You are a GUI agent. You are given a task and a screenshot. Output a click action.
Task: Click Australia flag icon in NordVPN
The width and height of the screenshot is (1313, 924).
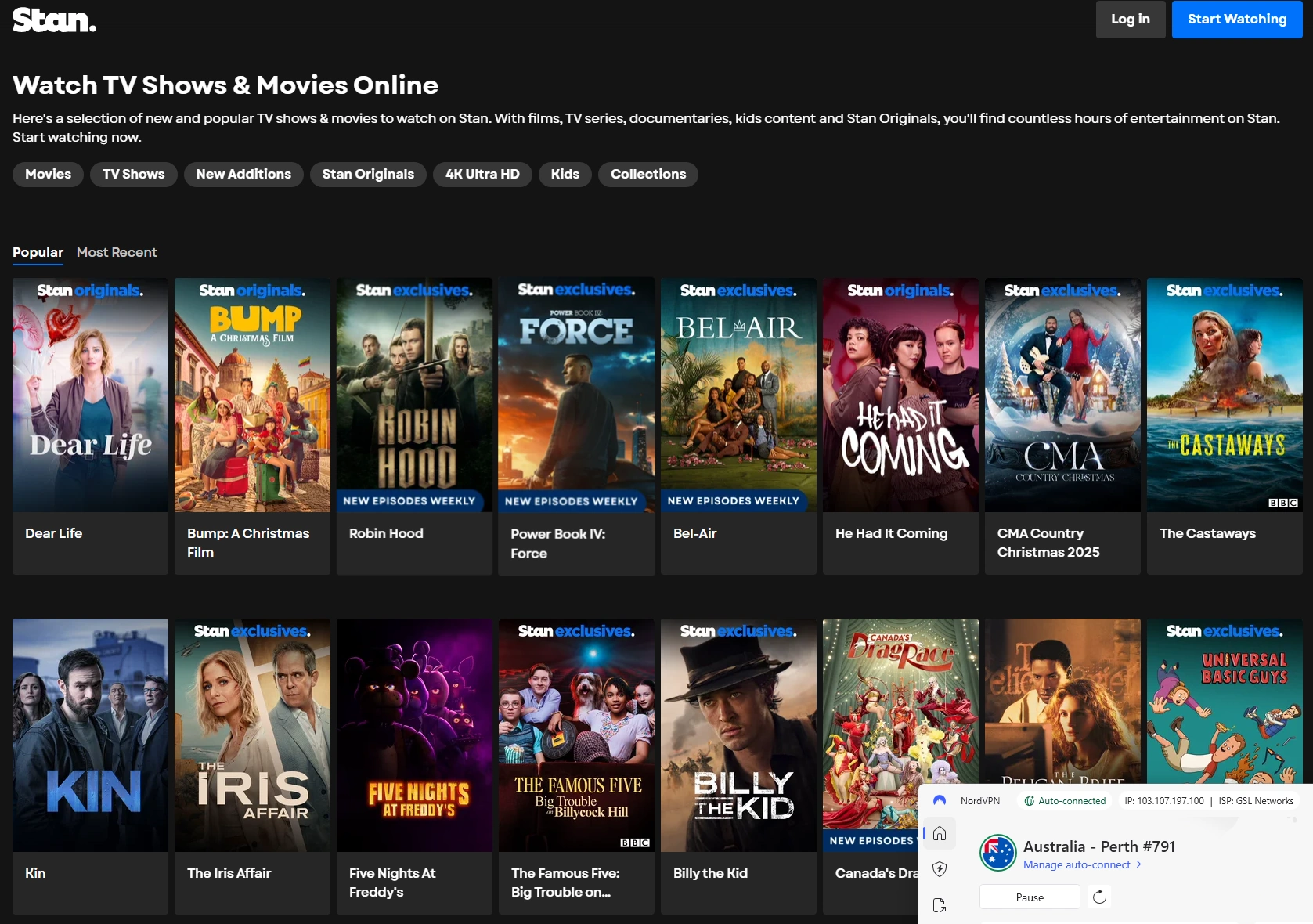pos(998,854)
